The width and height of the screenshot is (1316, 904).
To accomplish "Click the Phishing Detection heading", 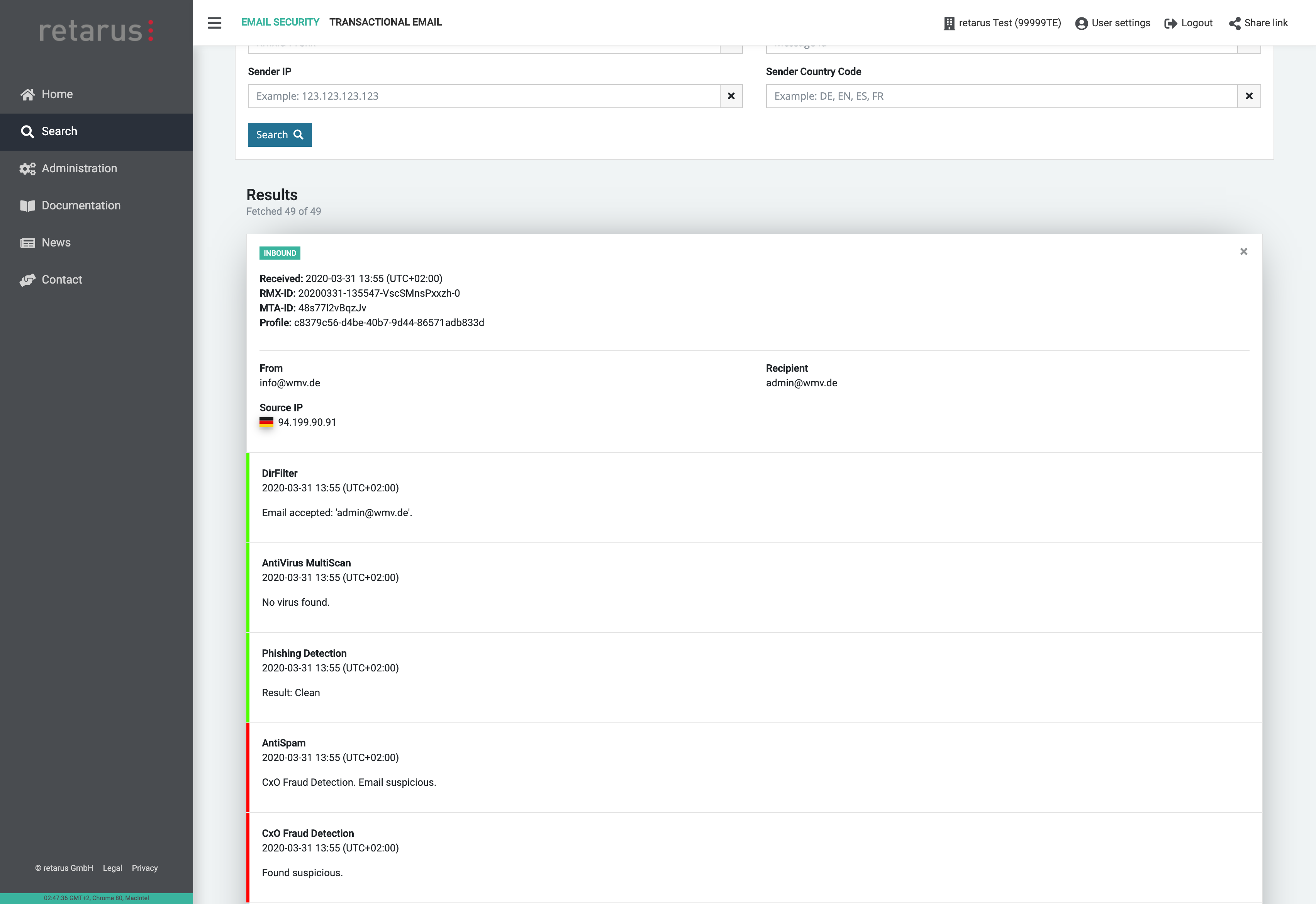I will tap(304, 654).
